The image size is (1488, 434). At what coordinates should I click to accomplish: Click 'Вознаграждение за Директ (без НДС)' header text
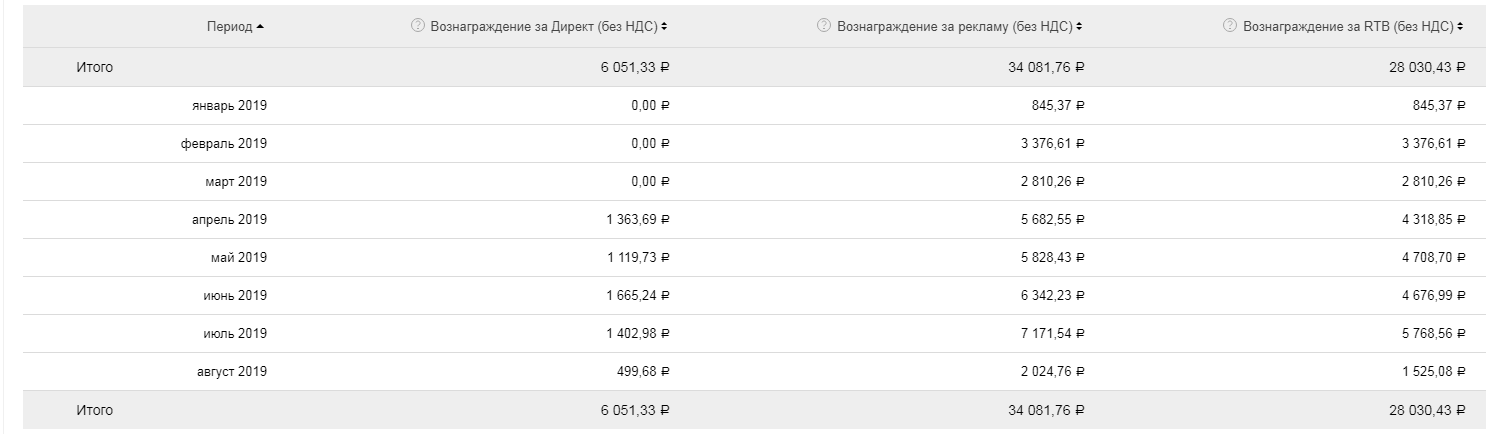click(x=543, y=25)
